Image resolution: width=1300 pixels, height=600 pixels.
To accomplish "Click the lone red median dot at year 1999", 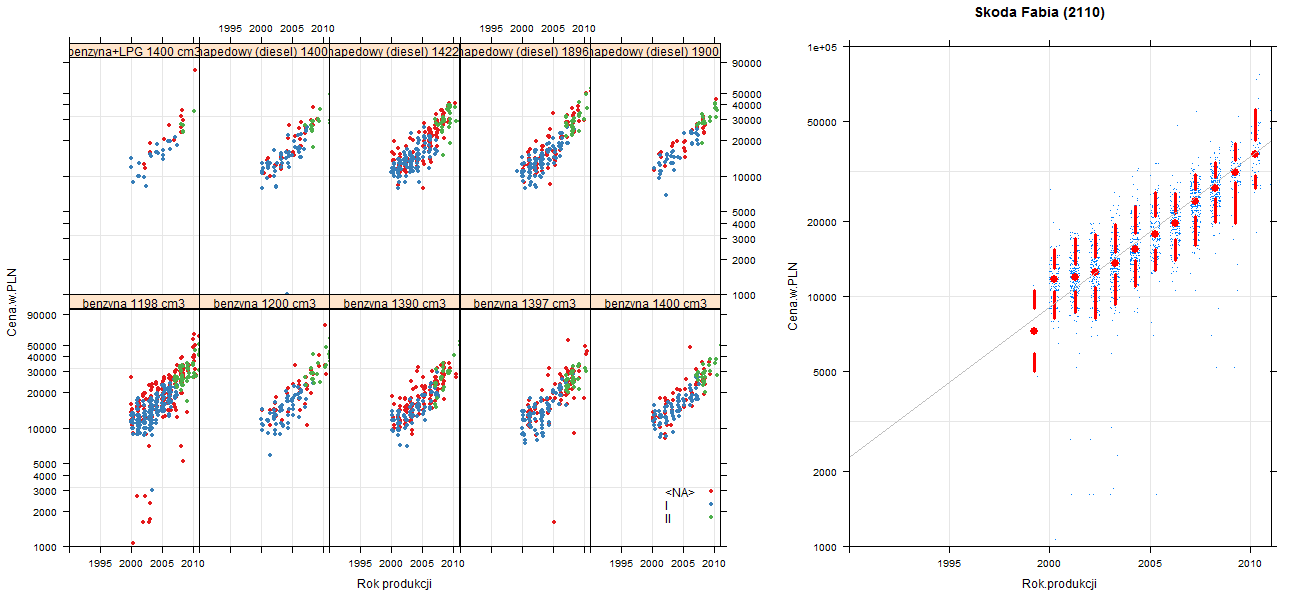I will click(x=1034, y=331).
